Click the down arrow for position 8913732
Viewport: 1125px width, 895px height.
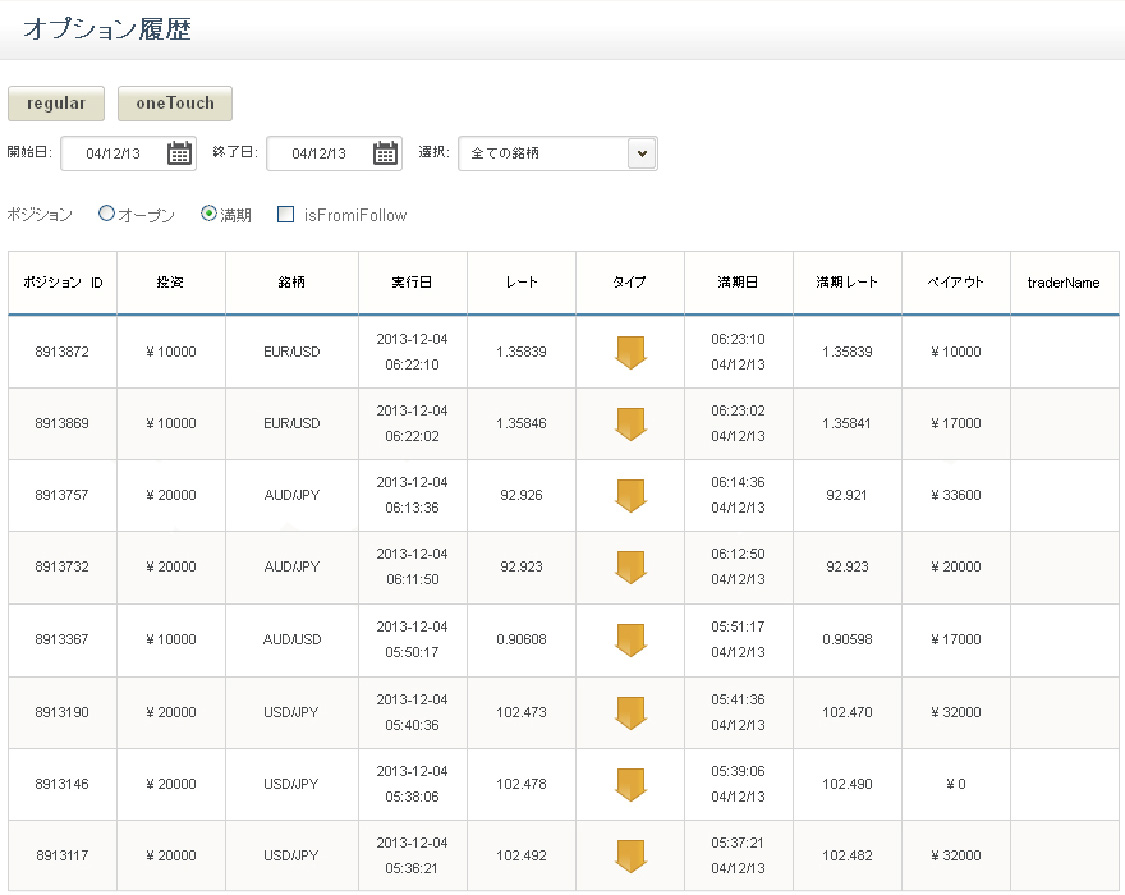click(x=631, y=567)
